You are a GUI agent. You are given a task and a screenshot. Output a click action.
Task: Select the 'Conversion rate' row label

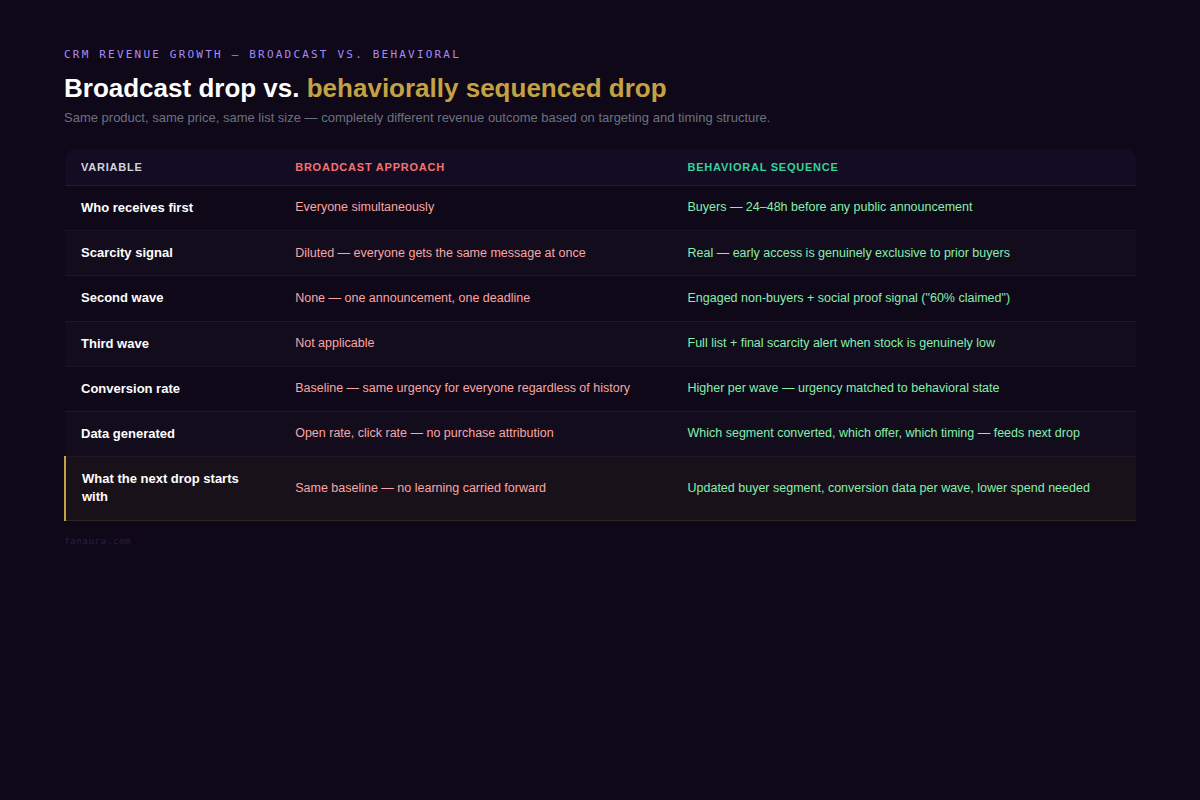coord(130,388)
